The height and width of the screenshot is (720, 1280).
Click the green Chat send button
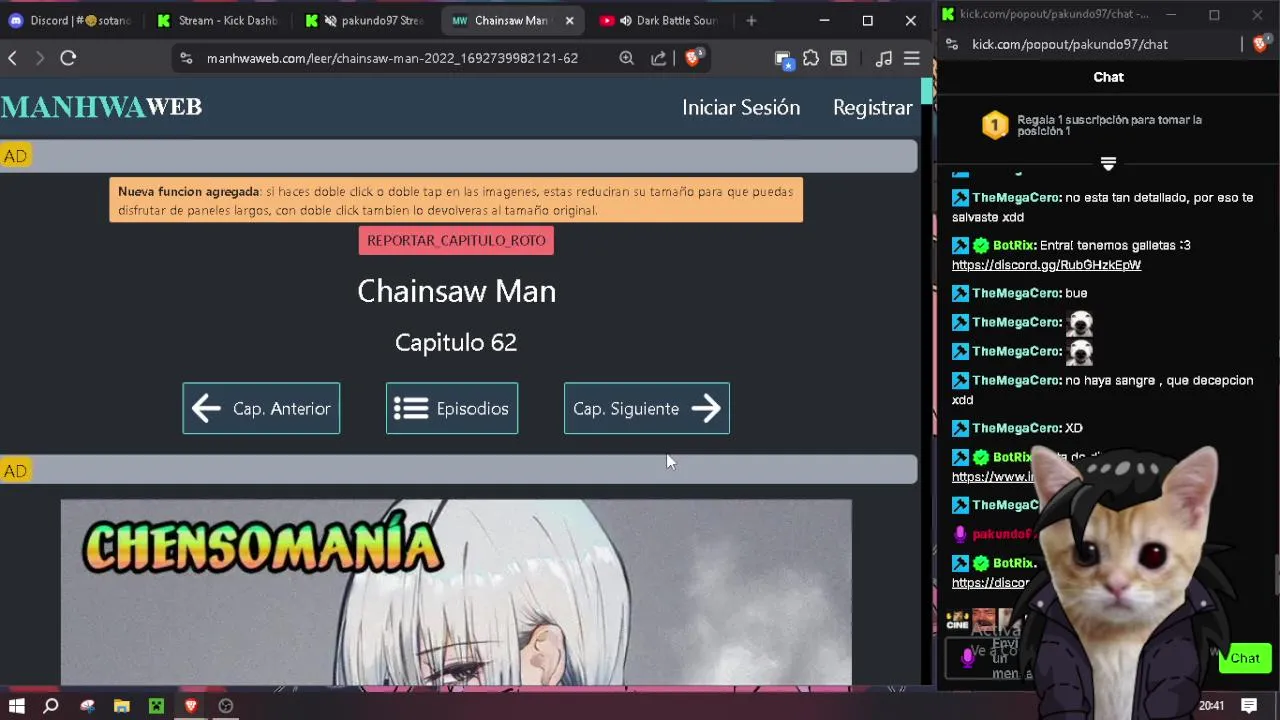(x=1245, y=658)
